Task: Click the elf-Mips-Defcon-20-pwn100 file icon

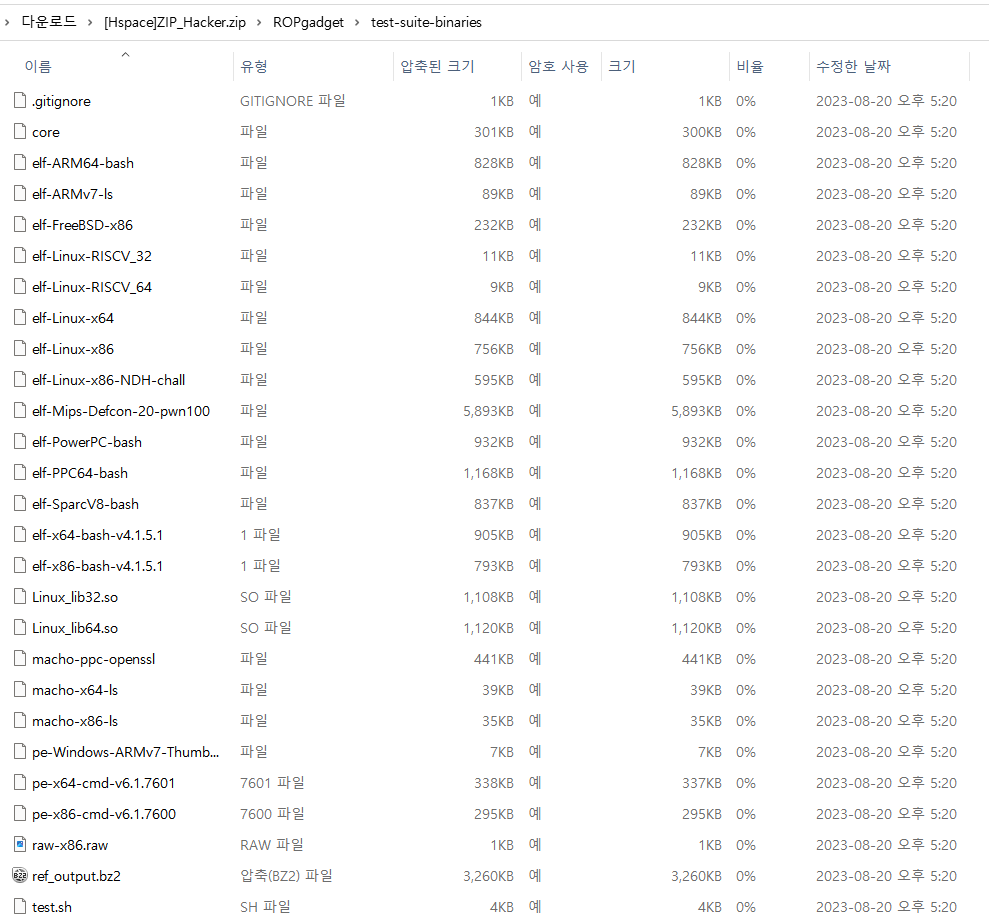Action: point(20,410)
